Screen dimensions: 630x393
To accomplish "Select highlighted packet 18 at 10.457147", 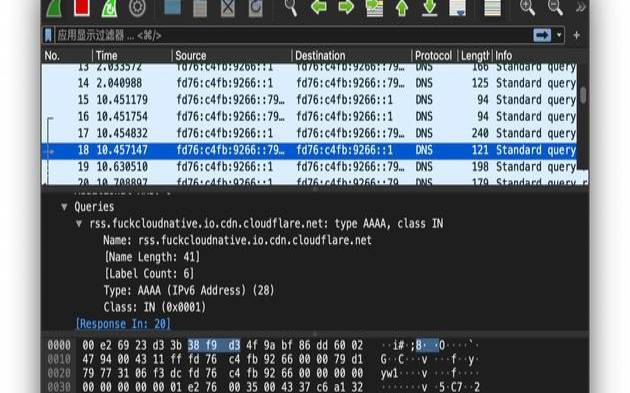I will [309, 150].
